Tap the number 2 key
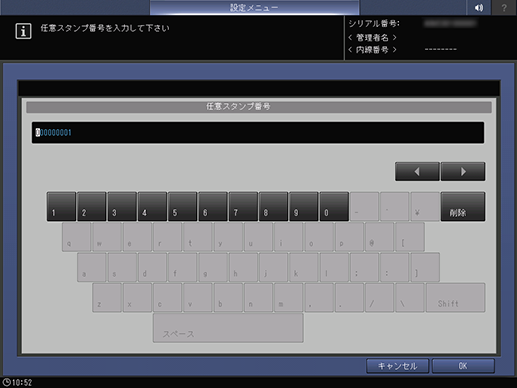The image size is (517, 388). [92, 206]
